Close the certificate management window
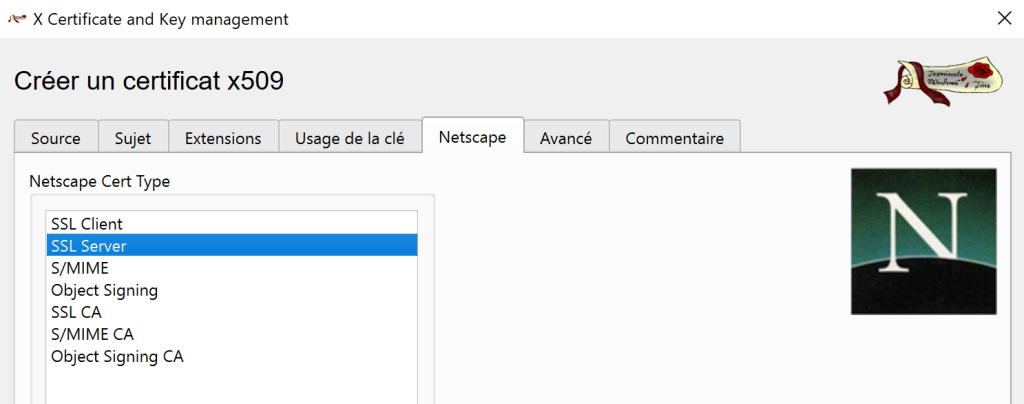Viewport: 1024px width, 404px height. (x=1004, y=18)
